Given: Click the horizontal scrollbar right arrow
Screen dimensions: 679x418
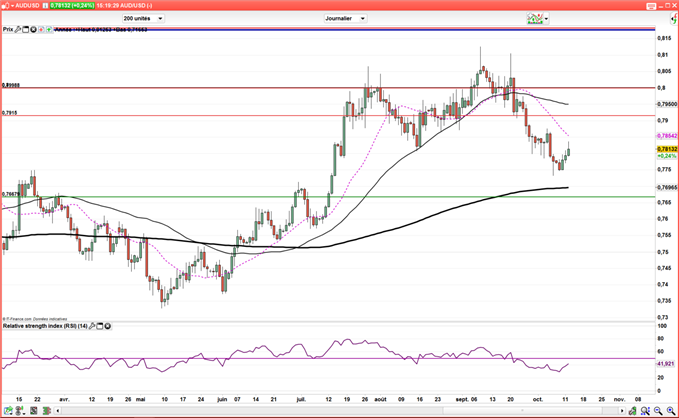Looking at the screenshot, I should click(x=622, y=410).
